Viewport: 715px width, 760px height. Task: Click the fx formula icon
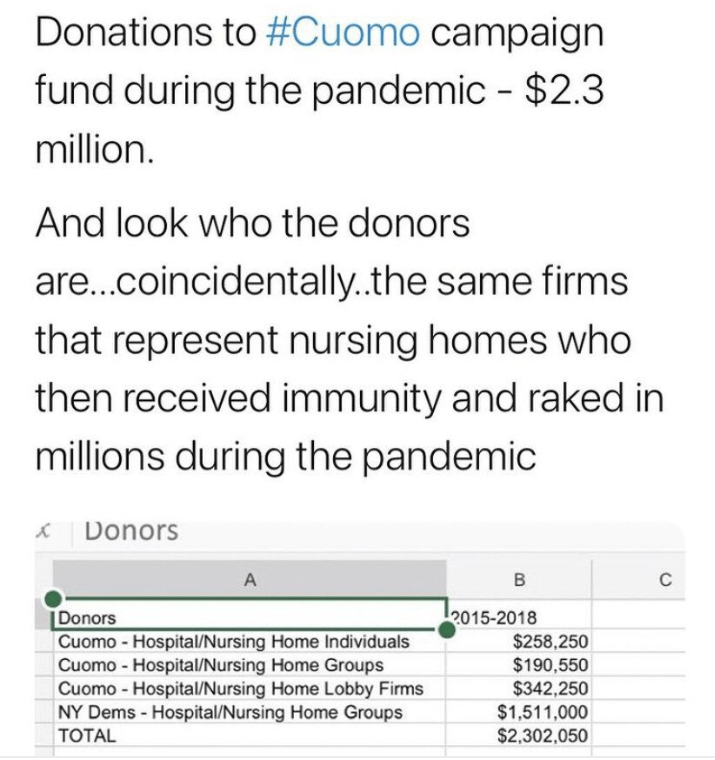[42, 532]
